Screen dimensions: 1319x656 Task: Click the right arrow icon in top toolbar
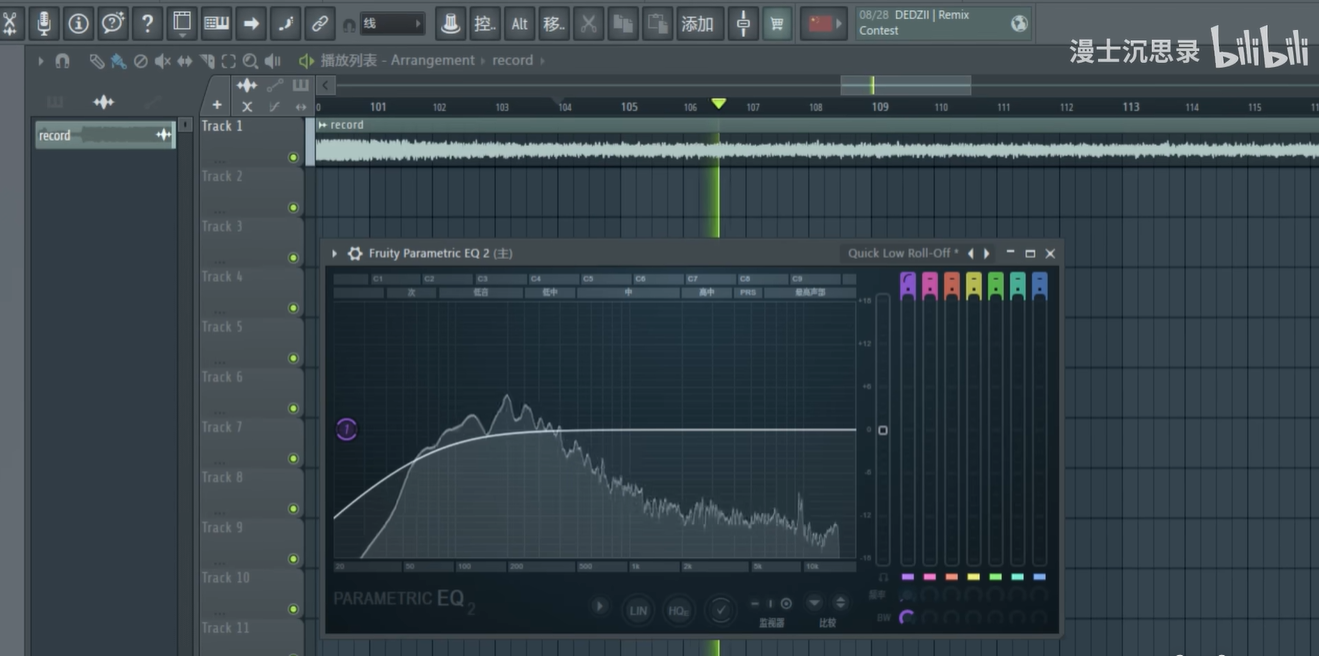pos(251,23)
